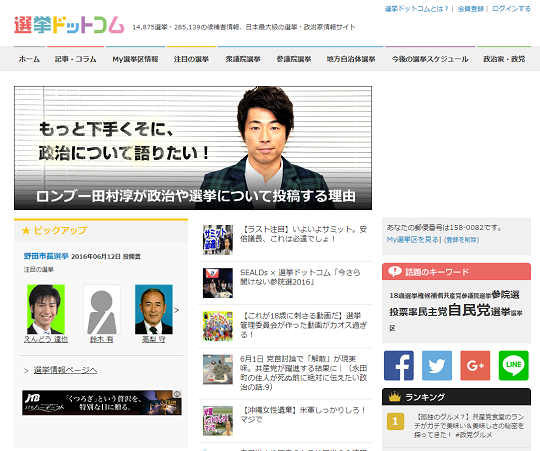Go to 選挙情報ページへ link
540x451 pixels.
(65, 370)
